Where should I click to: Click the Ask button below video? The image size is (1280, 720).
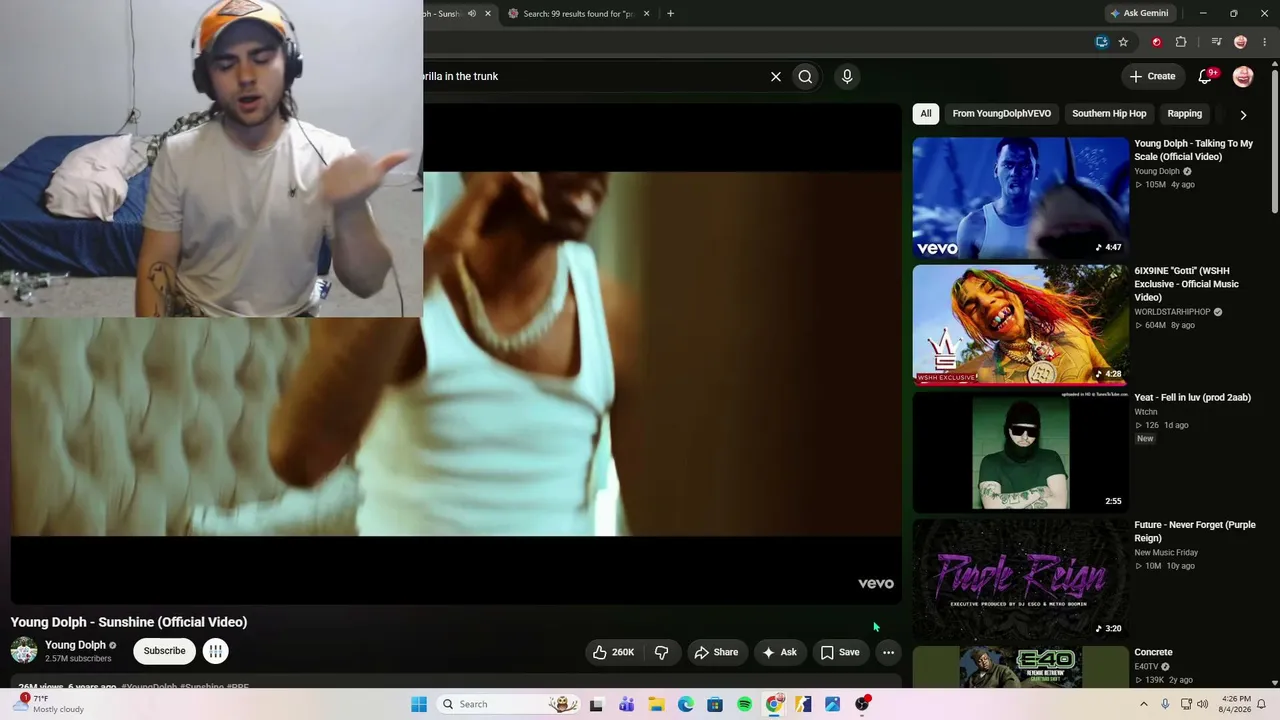tap(780, 652)
